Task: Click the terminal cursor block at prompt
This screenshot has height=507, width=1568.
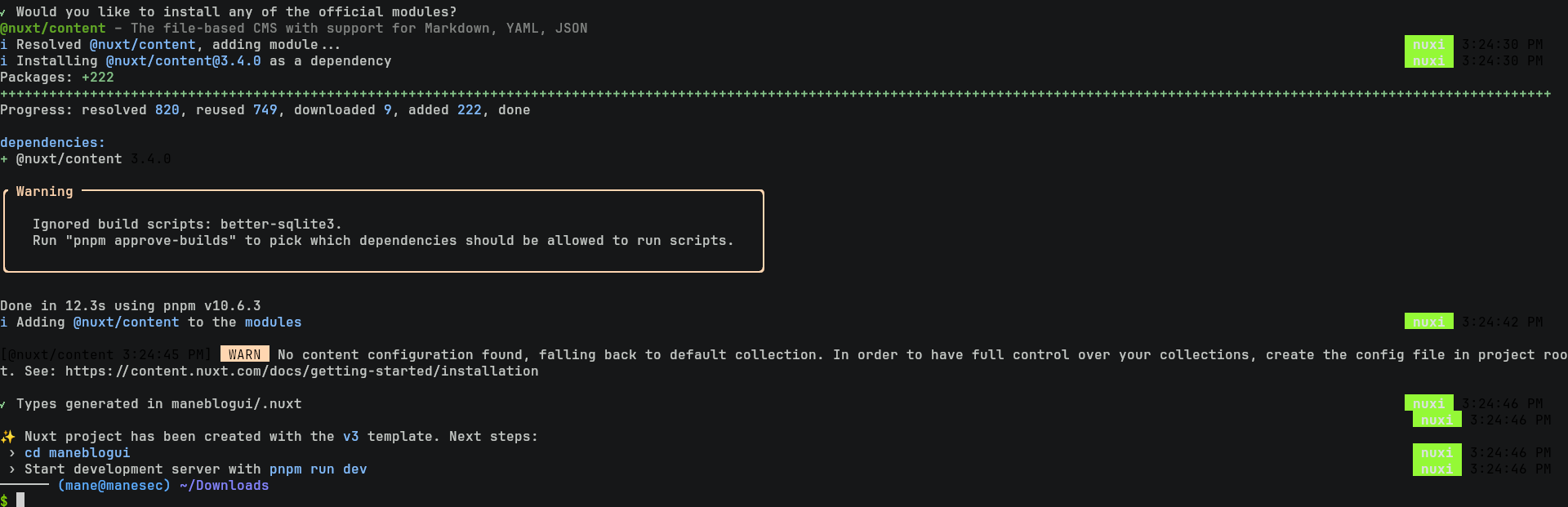Action: point(20,500)
